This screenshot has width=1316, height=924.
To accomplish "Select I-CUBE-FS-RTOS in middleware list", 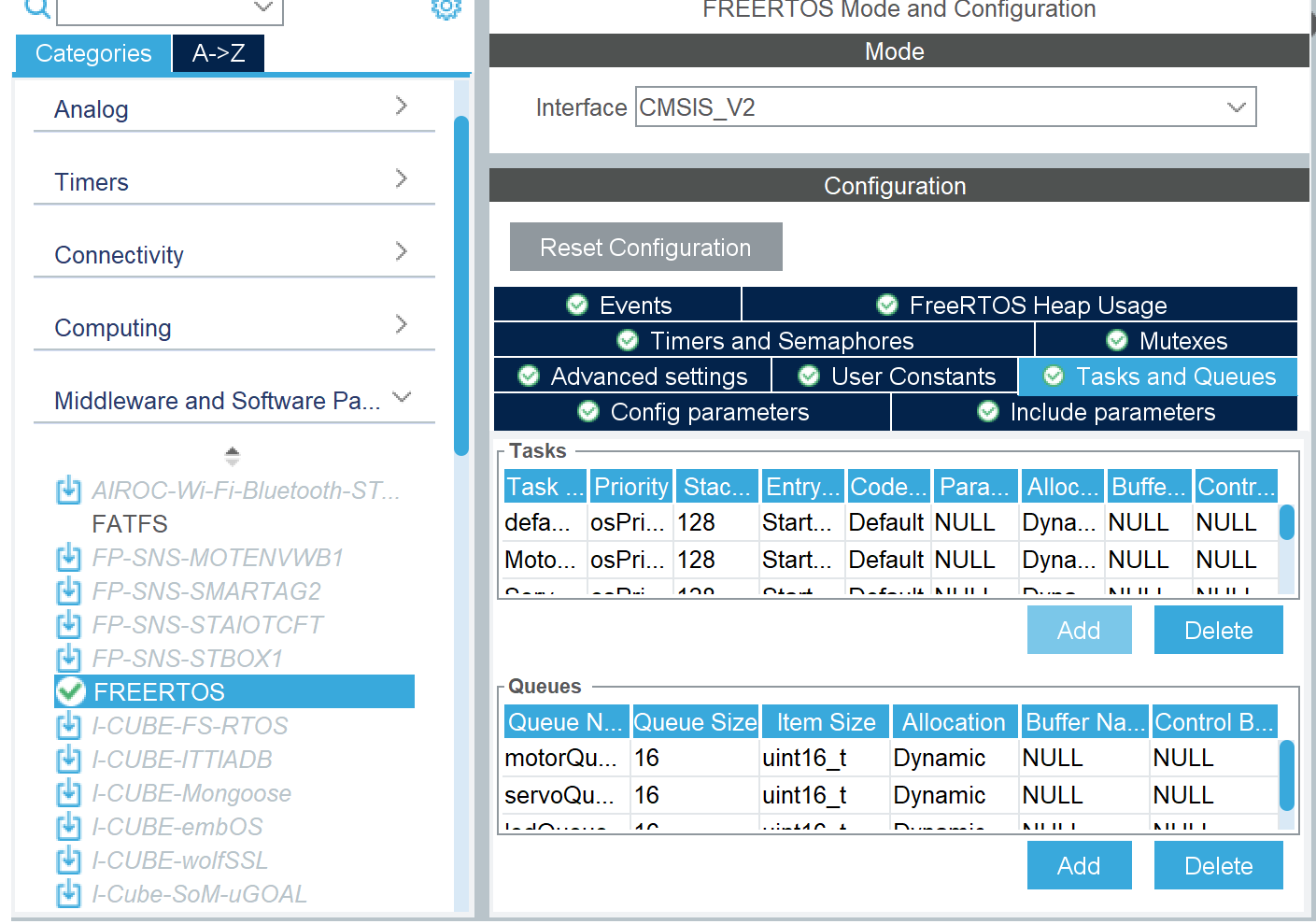I will 190,726.
